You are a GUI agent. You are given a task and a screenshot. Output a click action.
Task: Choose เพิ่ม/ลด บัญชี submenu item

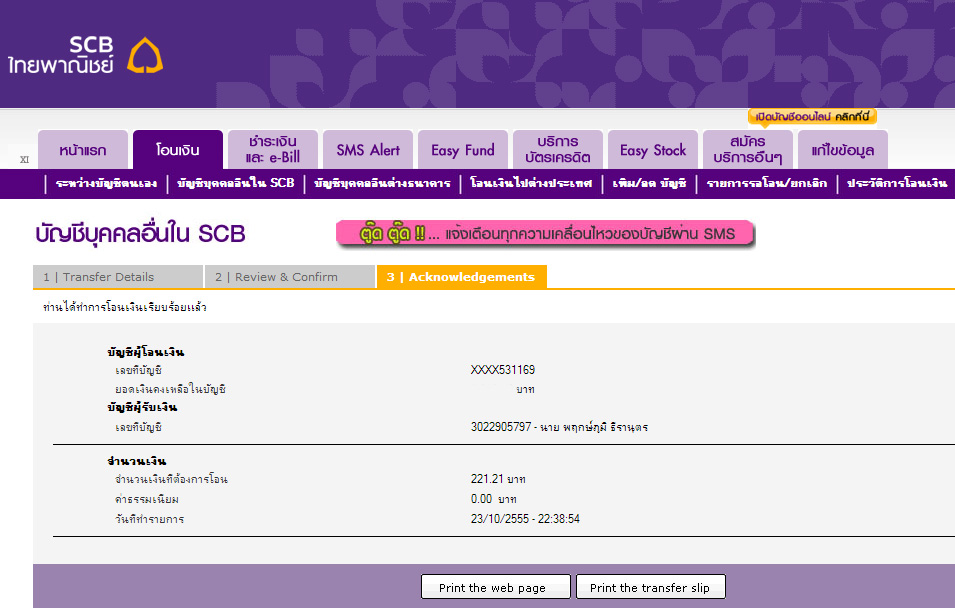[649, 183]
